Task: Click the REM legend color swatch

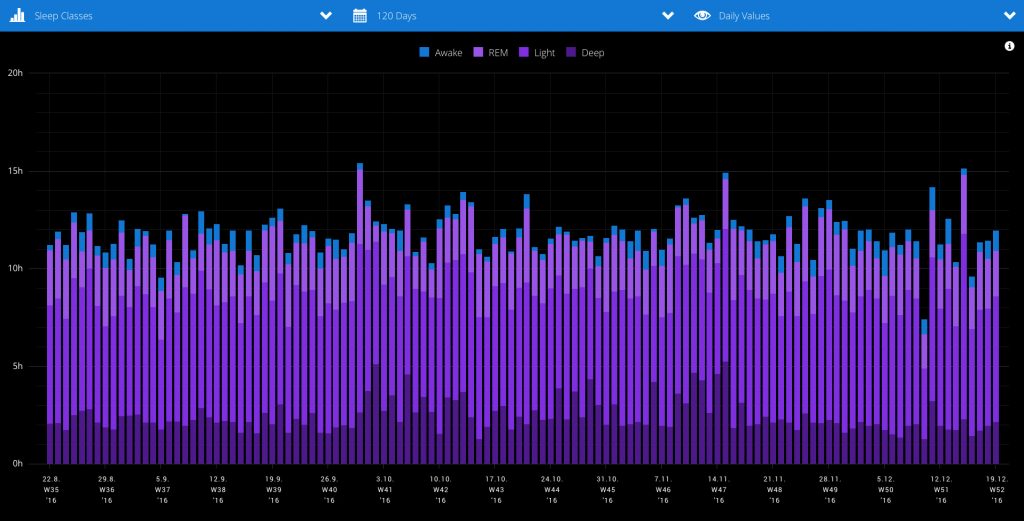Action: coord(479,52)
